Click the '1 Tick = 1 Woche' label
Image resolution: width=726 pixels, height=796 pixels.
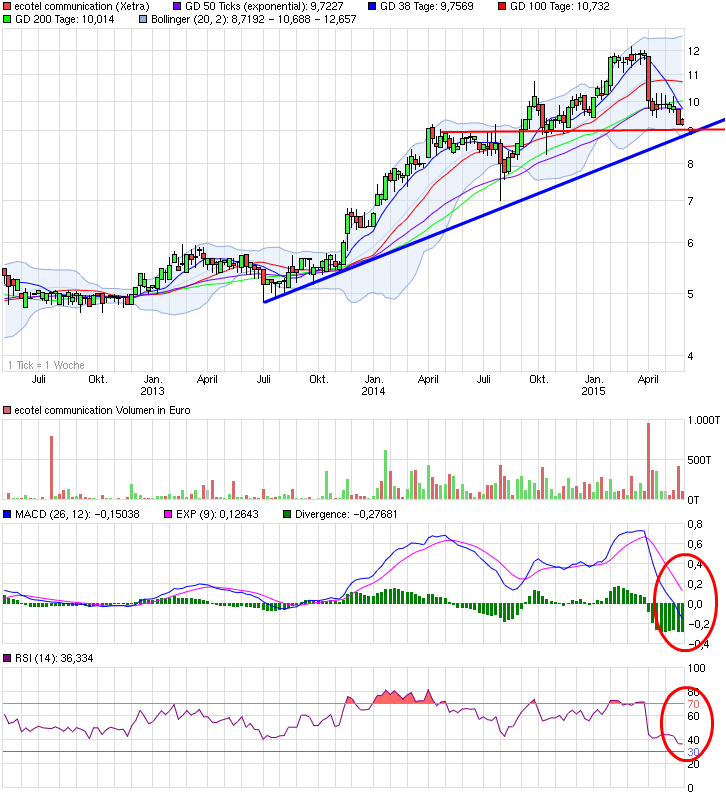(x=46, y=365)
